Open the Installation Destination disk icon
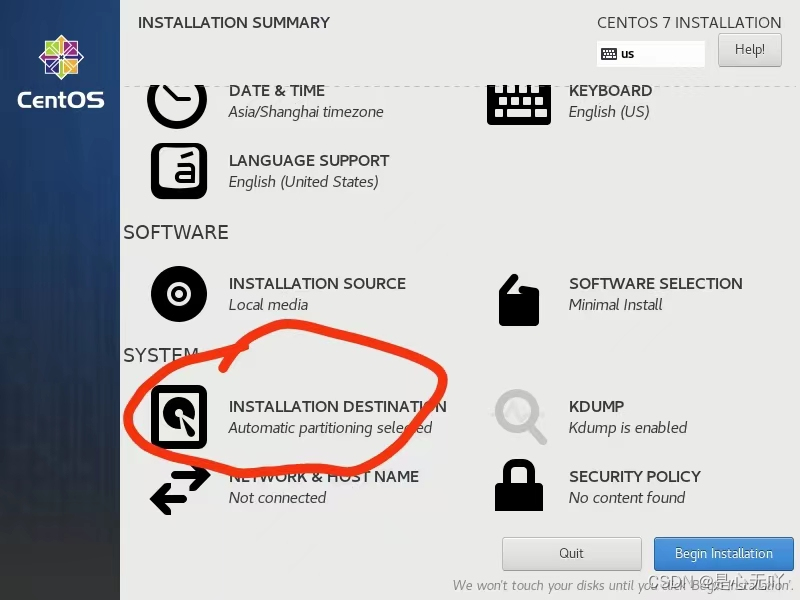Image resolution: width=800 pixels, height=600 pixels. coord(179,417)
